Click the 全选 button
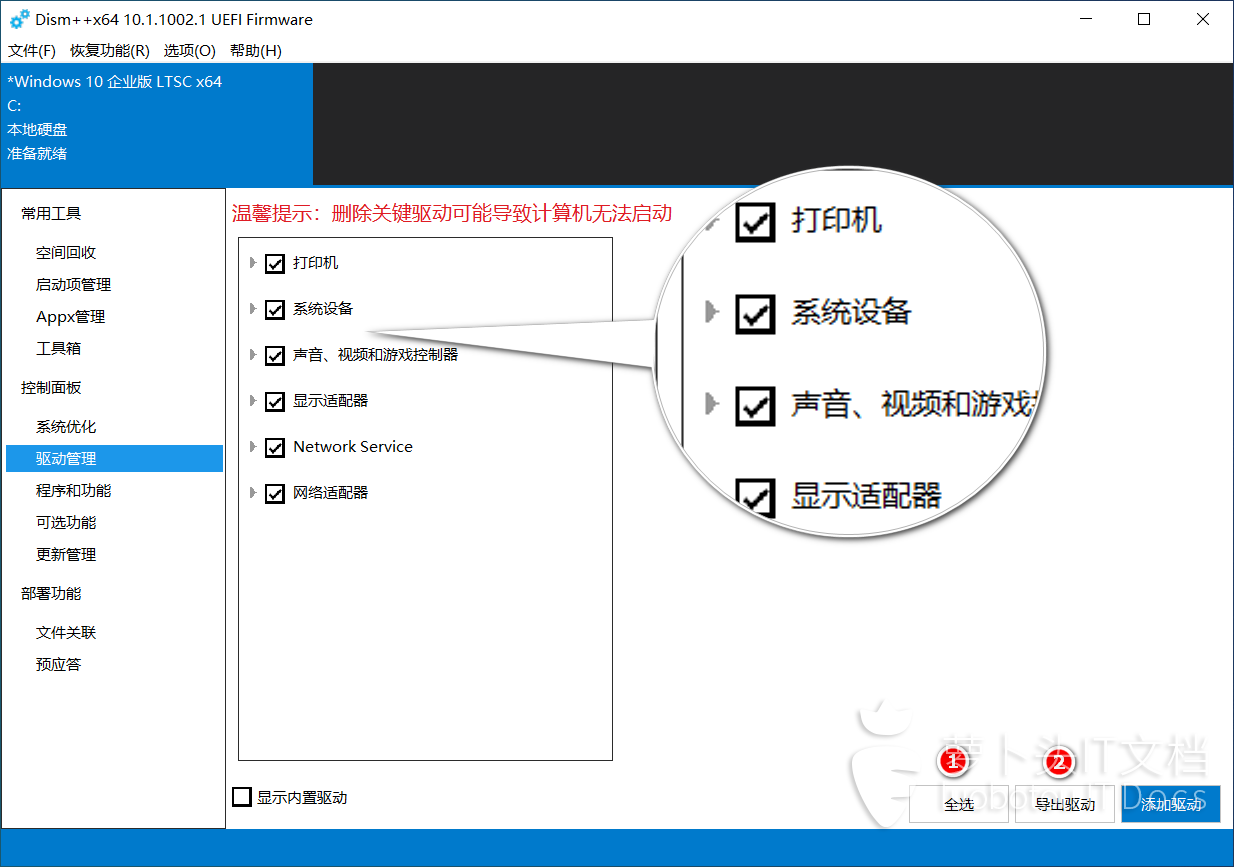This screenshot has width=1234, height=867. coord(959,804)
